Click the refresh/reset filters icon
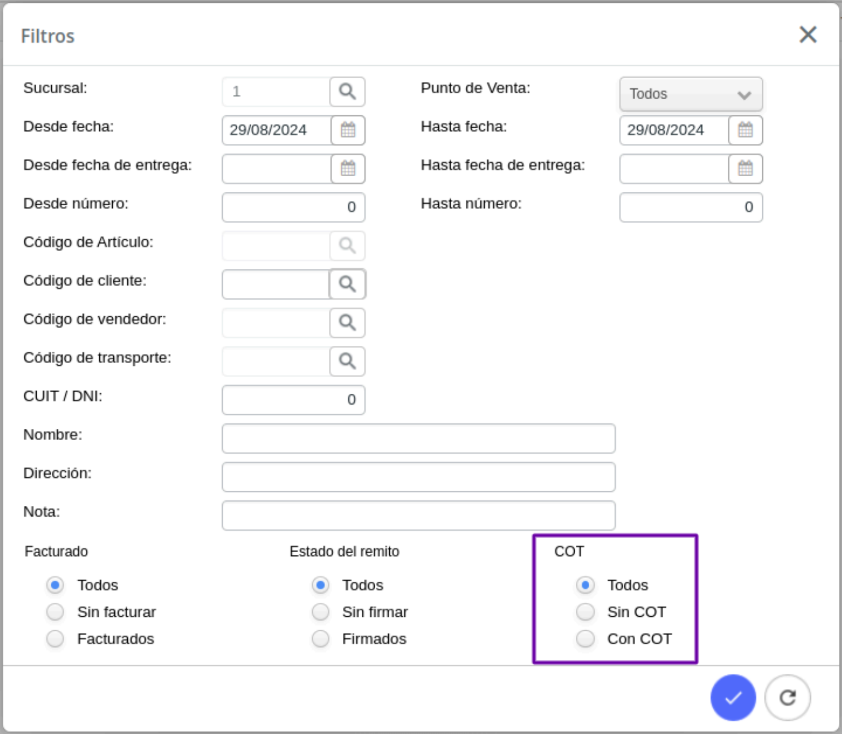Image resolution: width=842 pixels, height=734 pixels. pyautogui.click(x=787, y=697)
